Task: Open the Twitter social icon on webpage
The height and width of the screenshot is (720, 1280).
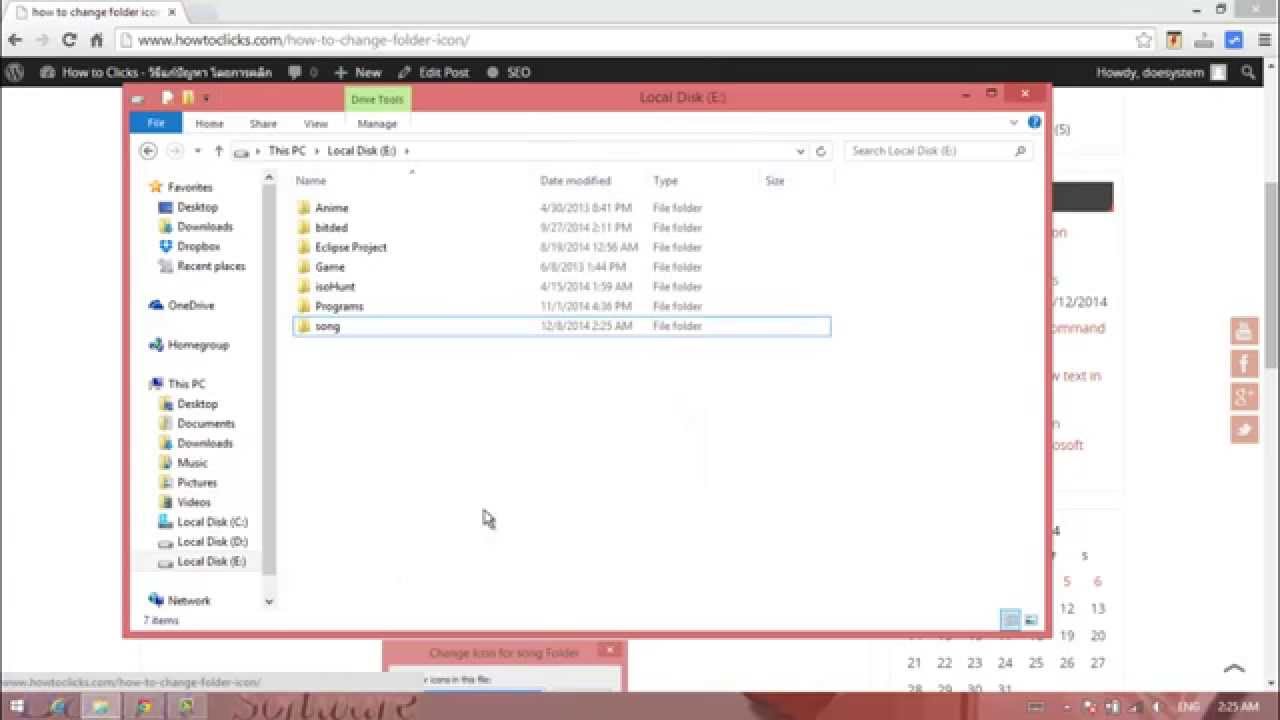Action: pos(1244,430)
